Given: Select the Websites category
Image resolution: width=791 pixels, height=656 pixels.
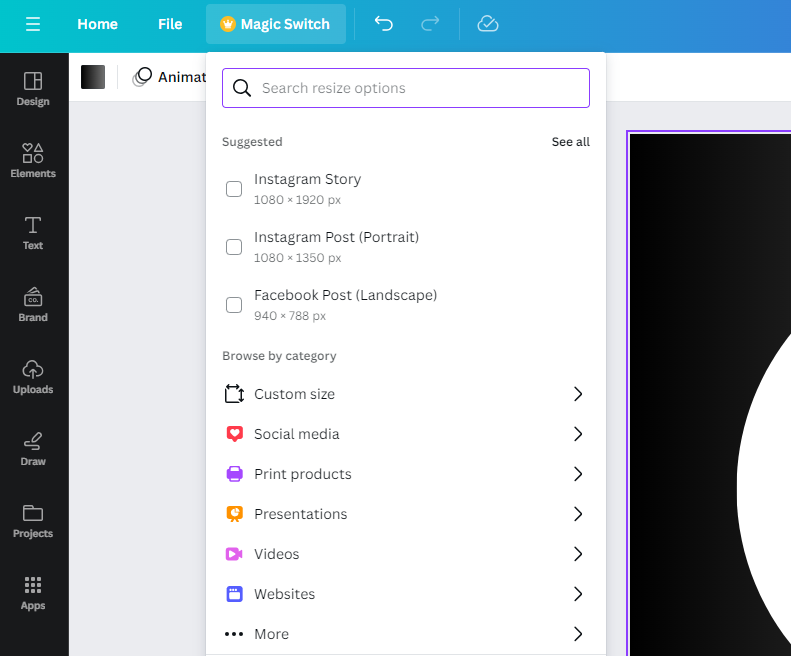Looking at the screenshot, I should [x=406, y=594].
